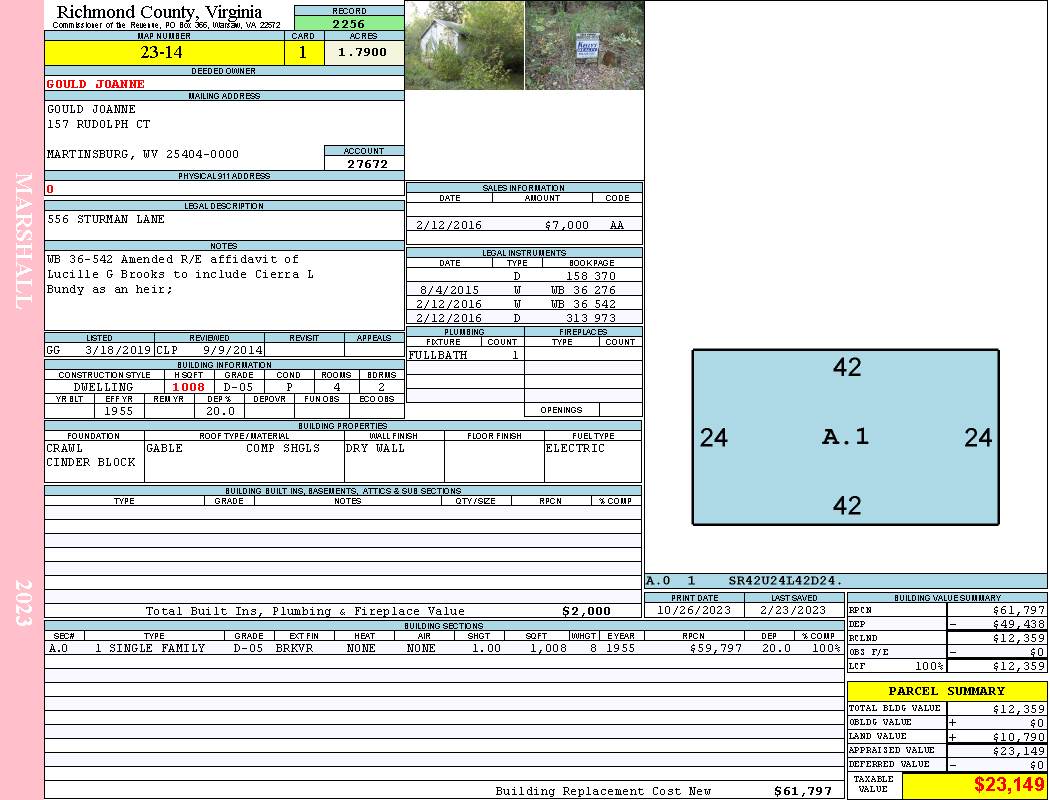Click the listed date 3/18/2019
Image resolution: width=1050 pixels, height=800 pixels.
[118, 350]
